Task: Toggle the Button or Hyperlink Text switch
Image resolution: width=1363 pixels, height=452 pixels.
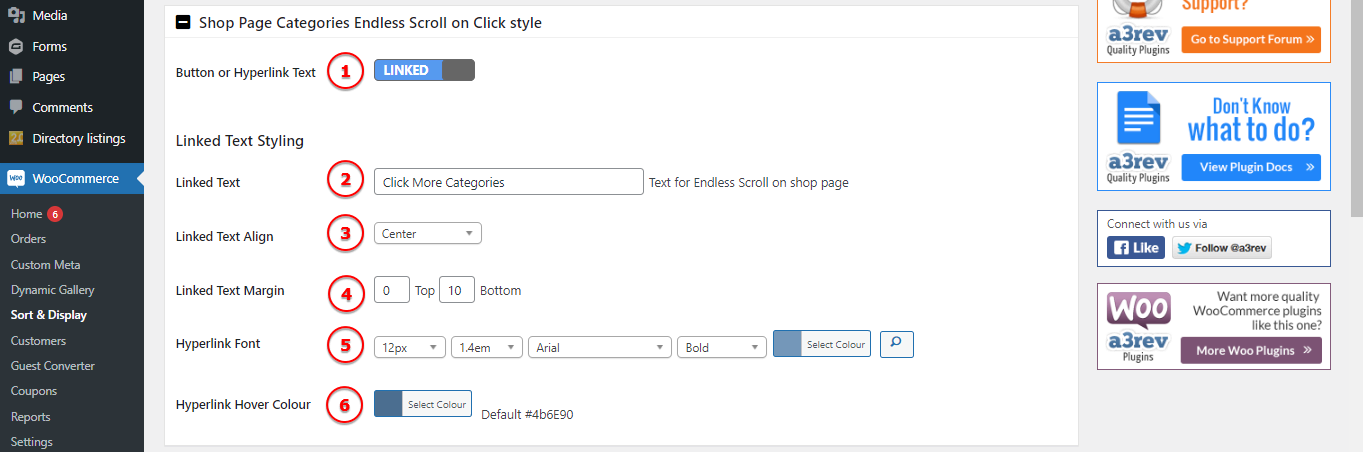Action: (424, 70)
